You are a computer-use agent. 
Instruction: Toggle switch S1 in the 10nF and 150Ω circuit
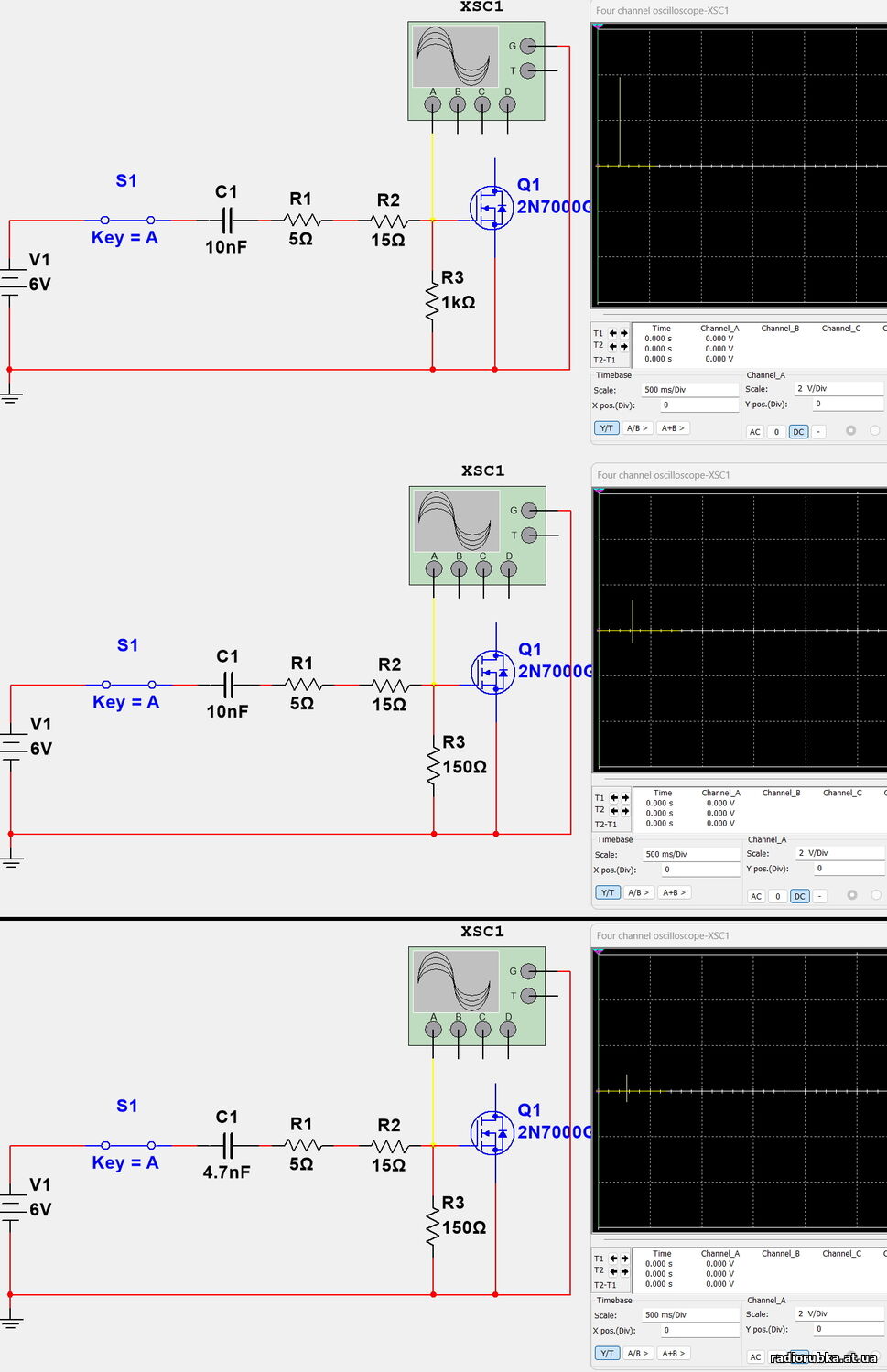coord(129,685)
